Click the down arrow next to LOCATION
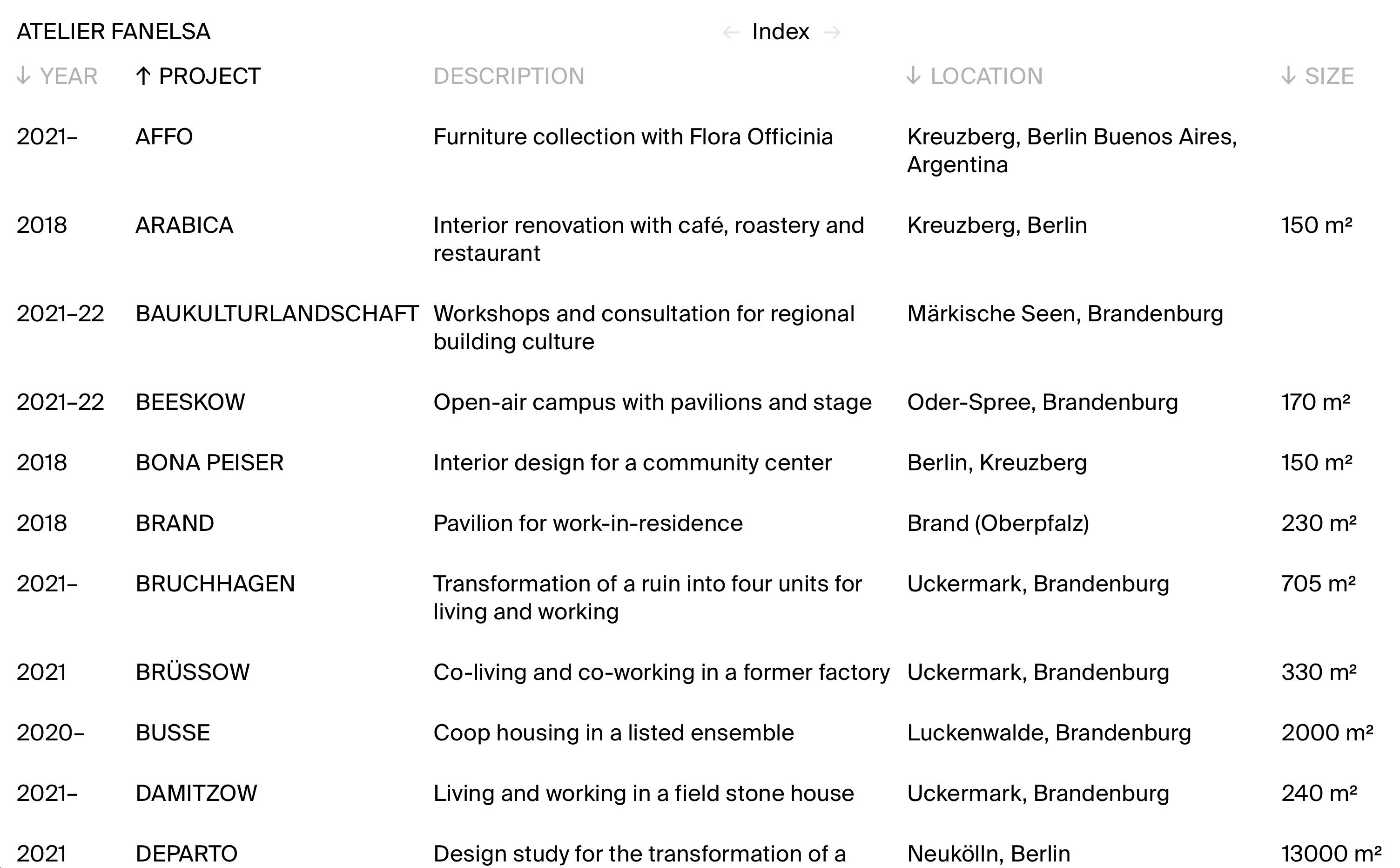The width and height of the screenshot is (1400, 868). (914, 76)
